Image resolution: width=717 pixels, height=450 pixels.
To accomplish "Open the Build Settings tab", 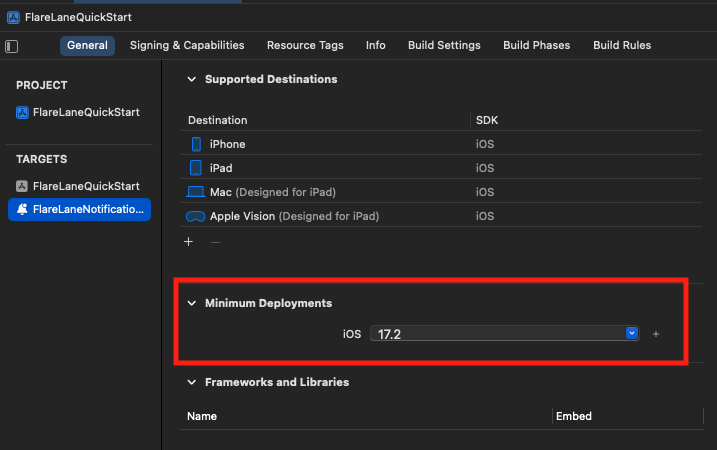I will coord(444,45).
